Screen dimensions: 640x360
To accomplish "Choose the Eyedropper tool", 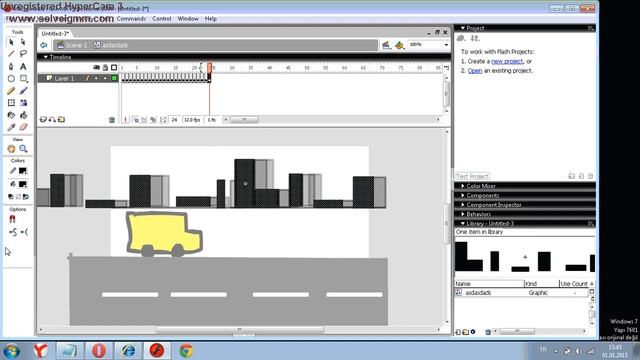I will (x=11, y=127).
